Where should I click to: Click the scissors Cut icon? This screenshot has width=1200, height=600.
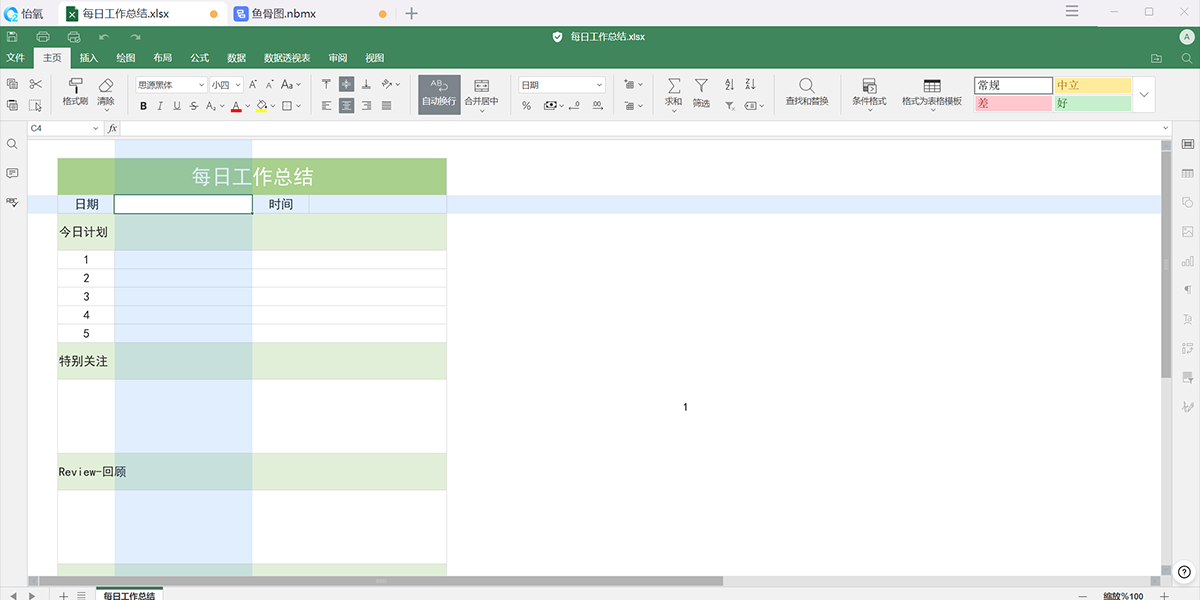(36, 85)
